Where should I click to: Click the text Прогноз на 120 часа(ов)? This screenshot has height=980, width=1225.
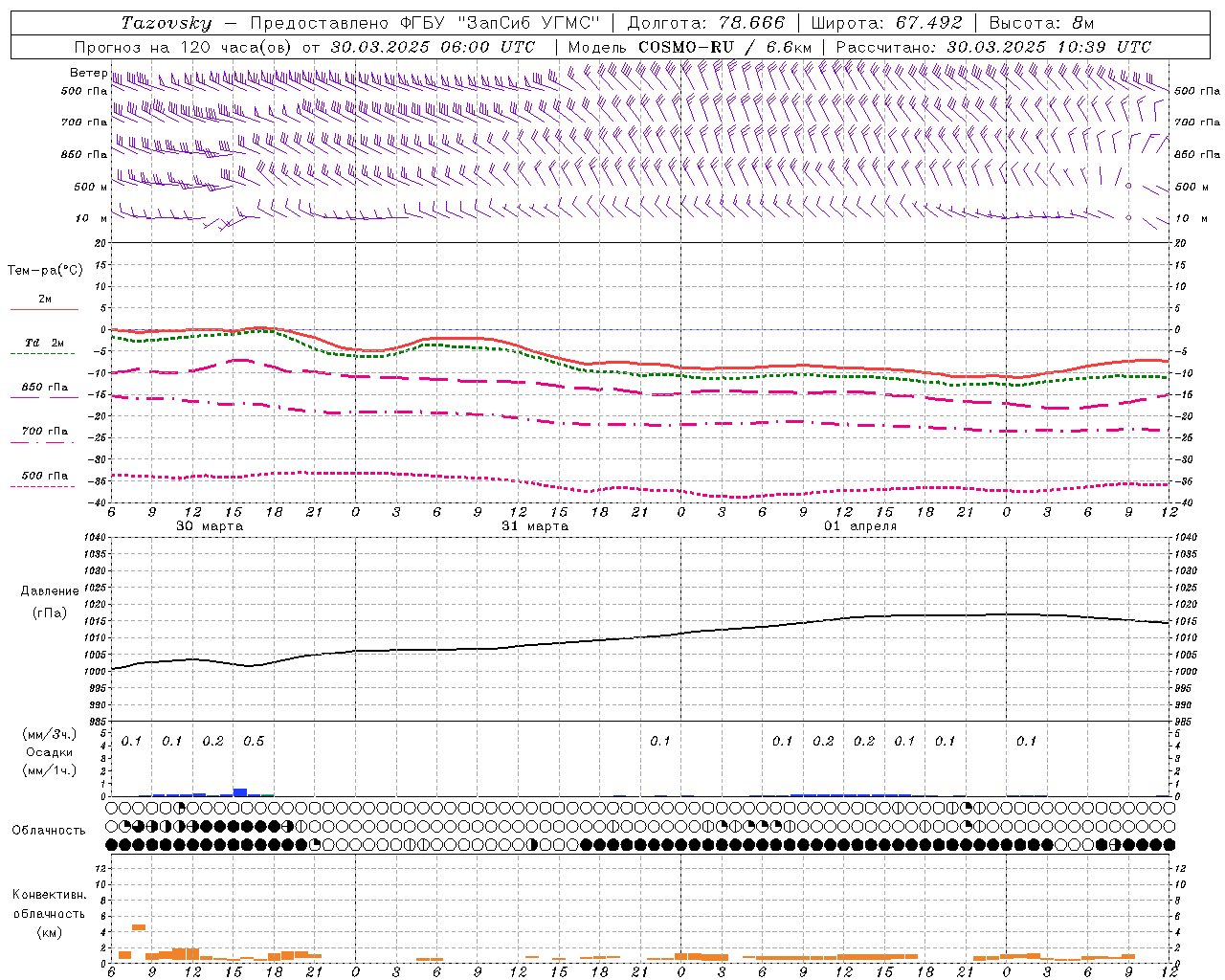pos(185,47)
